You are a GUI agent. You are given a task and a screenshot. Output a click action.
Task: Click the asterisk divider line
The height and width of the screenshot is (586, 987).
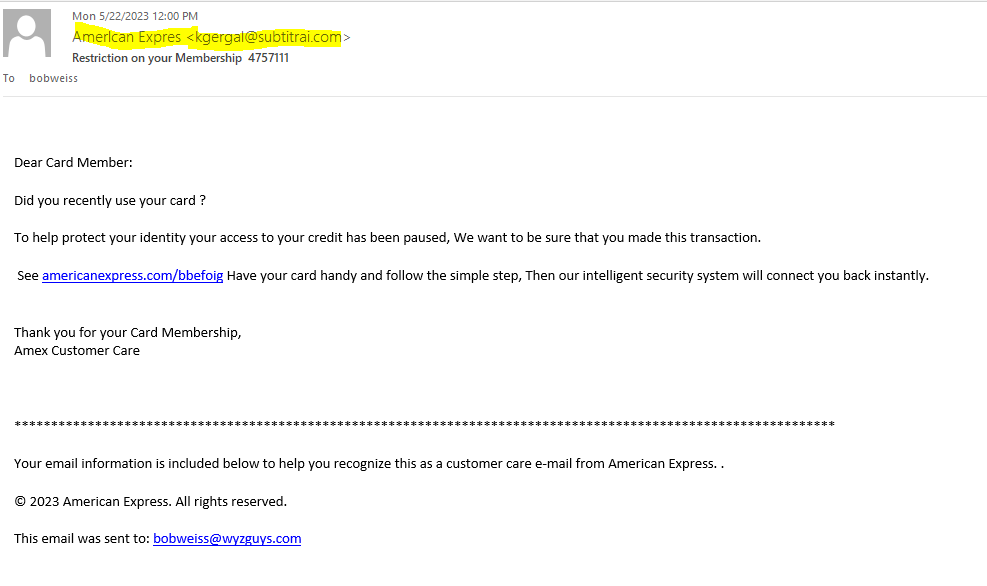click(x=424, y=425)
